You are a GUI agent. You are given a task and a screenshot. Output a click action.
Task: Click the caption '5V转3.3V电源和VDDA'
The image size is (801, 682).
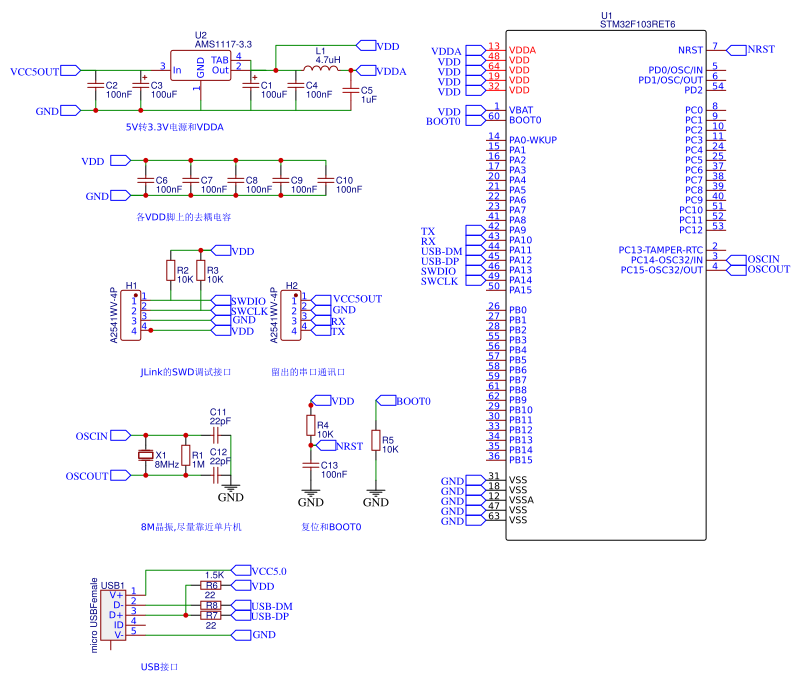point(175,127)
